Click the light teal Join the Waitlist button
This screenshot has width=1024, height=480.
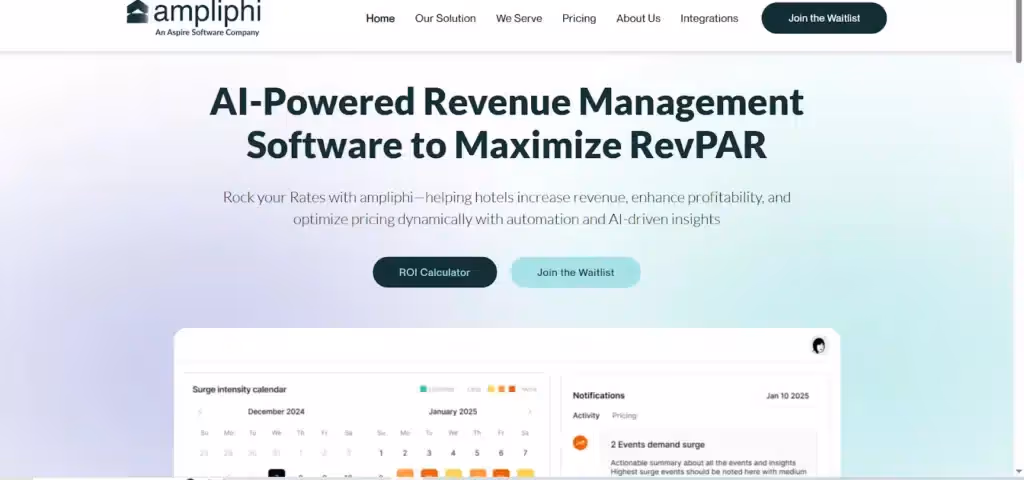[x=575, y=272]
